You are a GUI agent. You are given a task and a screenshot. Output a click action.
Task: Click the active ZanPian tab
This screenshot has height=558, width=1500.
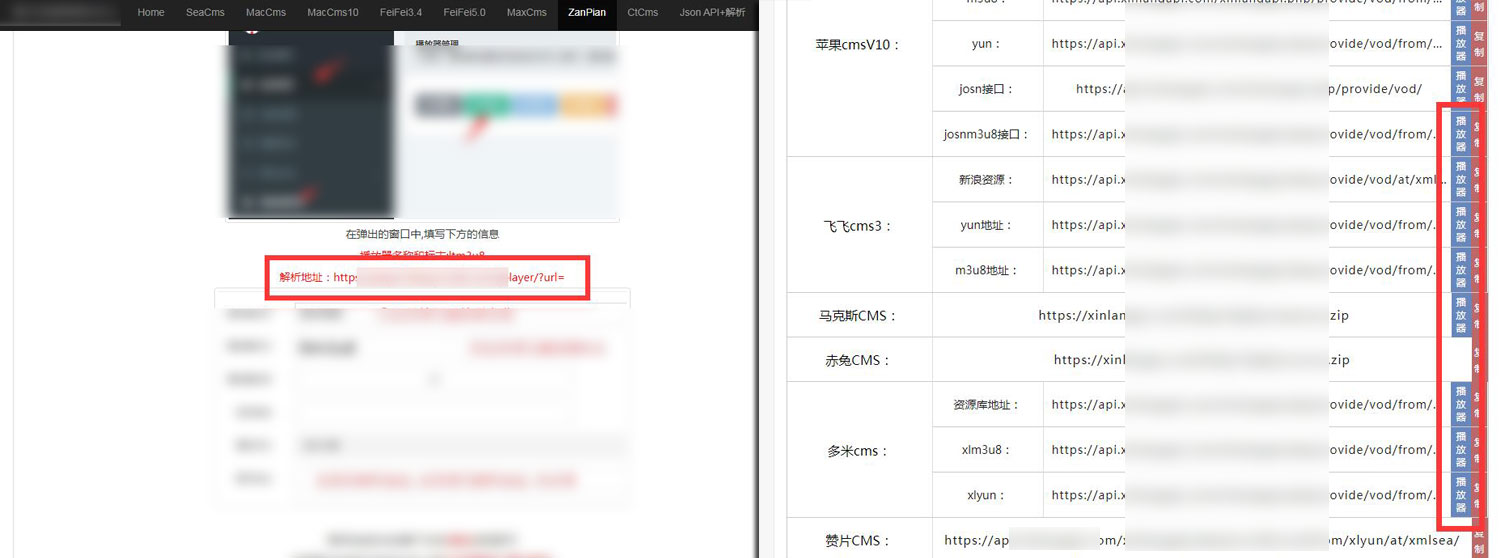pyautogui.click(x=587, y=13)
